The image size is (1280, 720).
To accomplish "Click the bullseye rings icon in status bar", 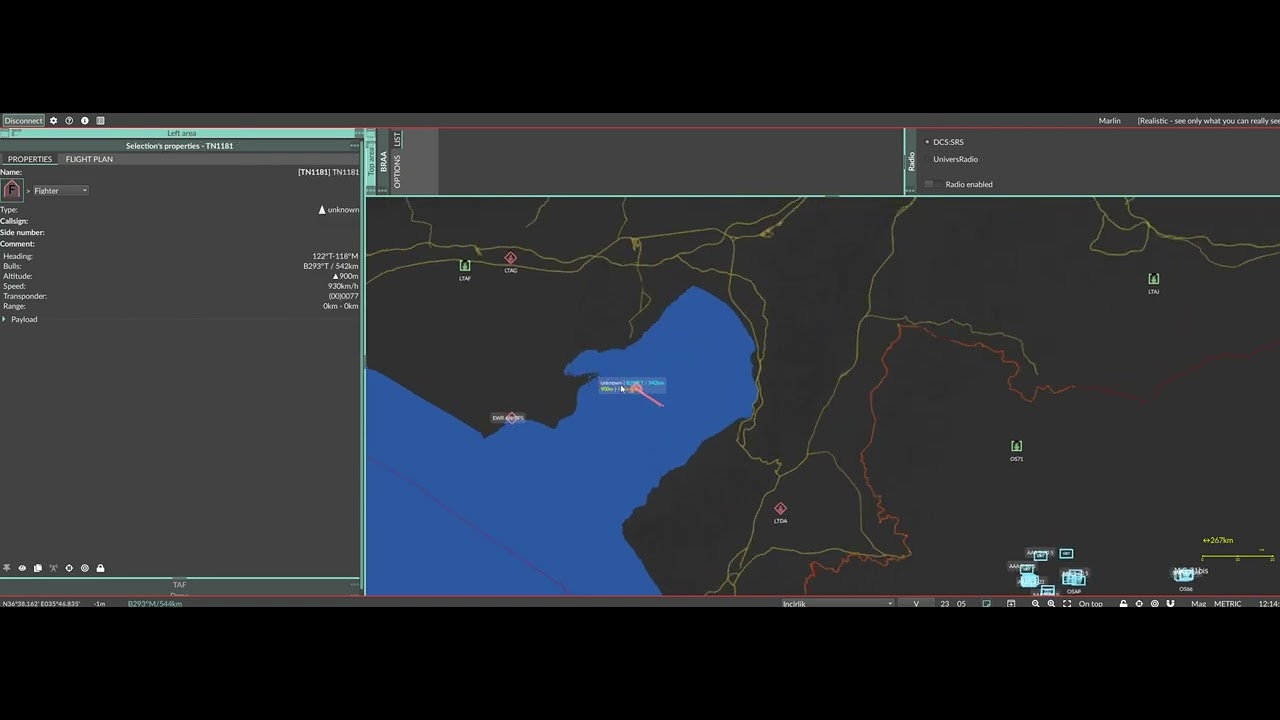I will (x=1155, y=604).
